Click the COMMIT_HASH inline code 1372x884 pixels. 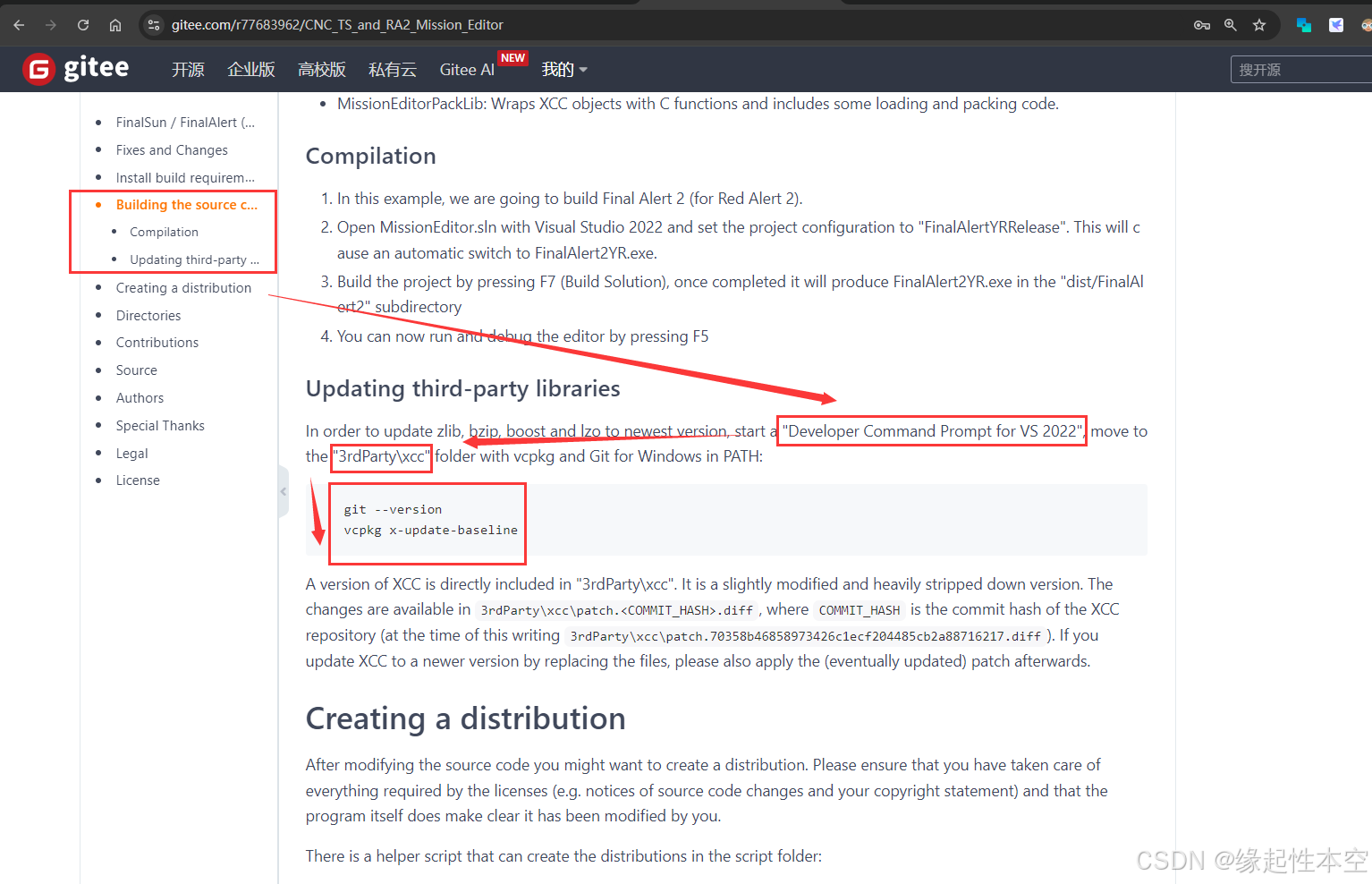[x=860, y=610]
